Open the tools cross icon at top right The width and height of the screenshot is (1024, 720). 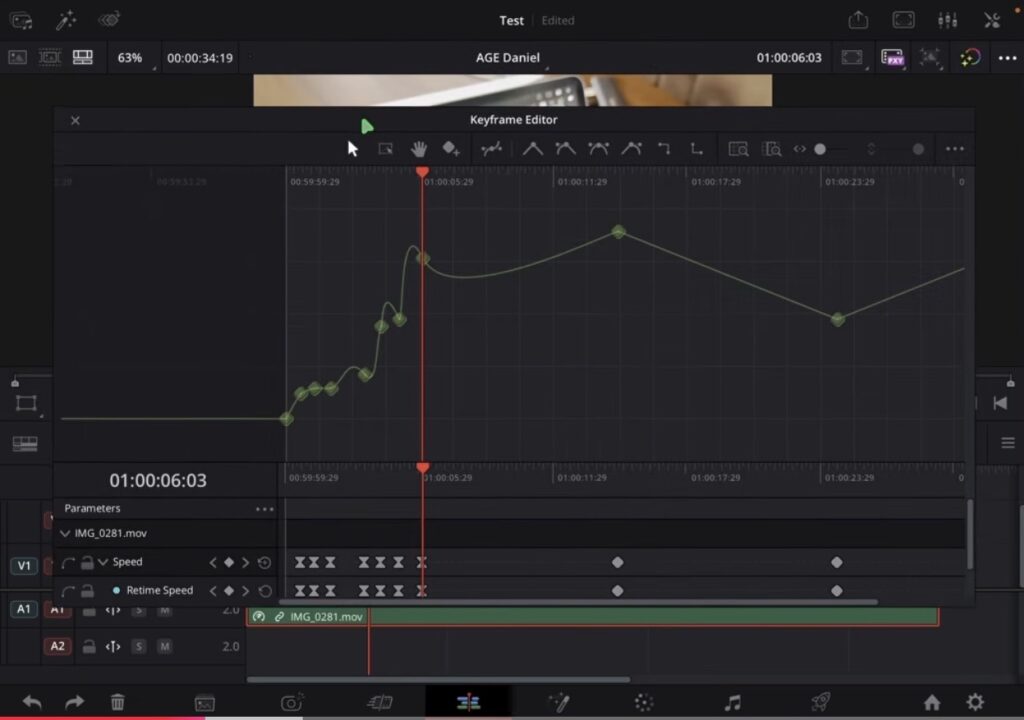[992, 20]
